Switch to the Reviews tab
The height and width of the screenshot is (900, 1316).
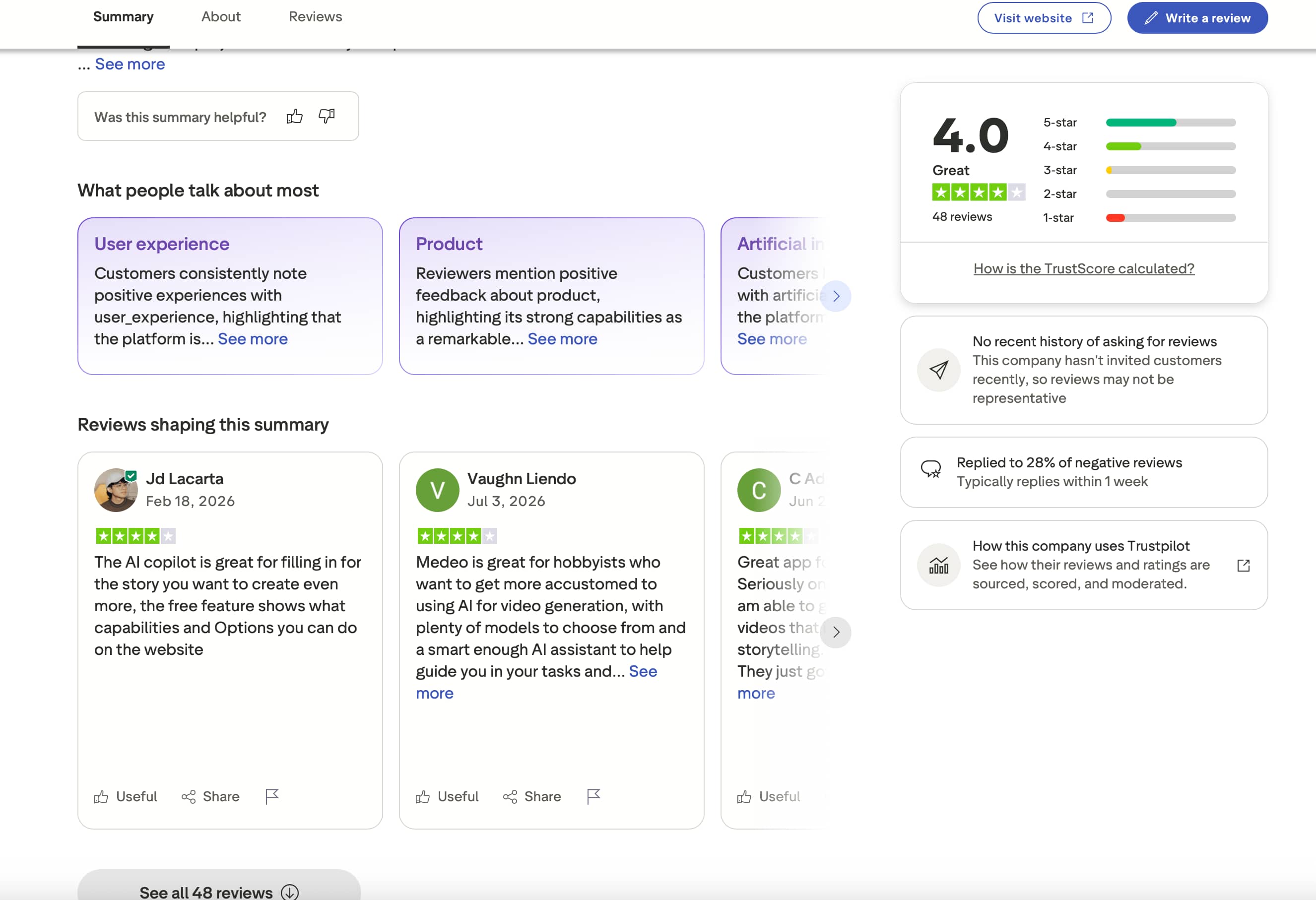[x=316, y=17]
